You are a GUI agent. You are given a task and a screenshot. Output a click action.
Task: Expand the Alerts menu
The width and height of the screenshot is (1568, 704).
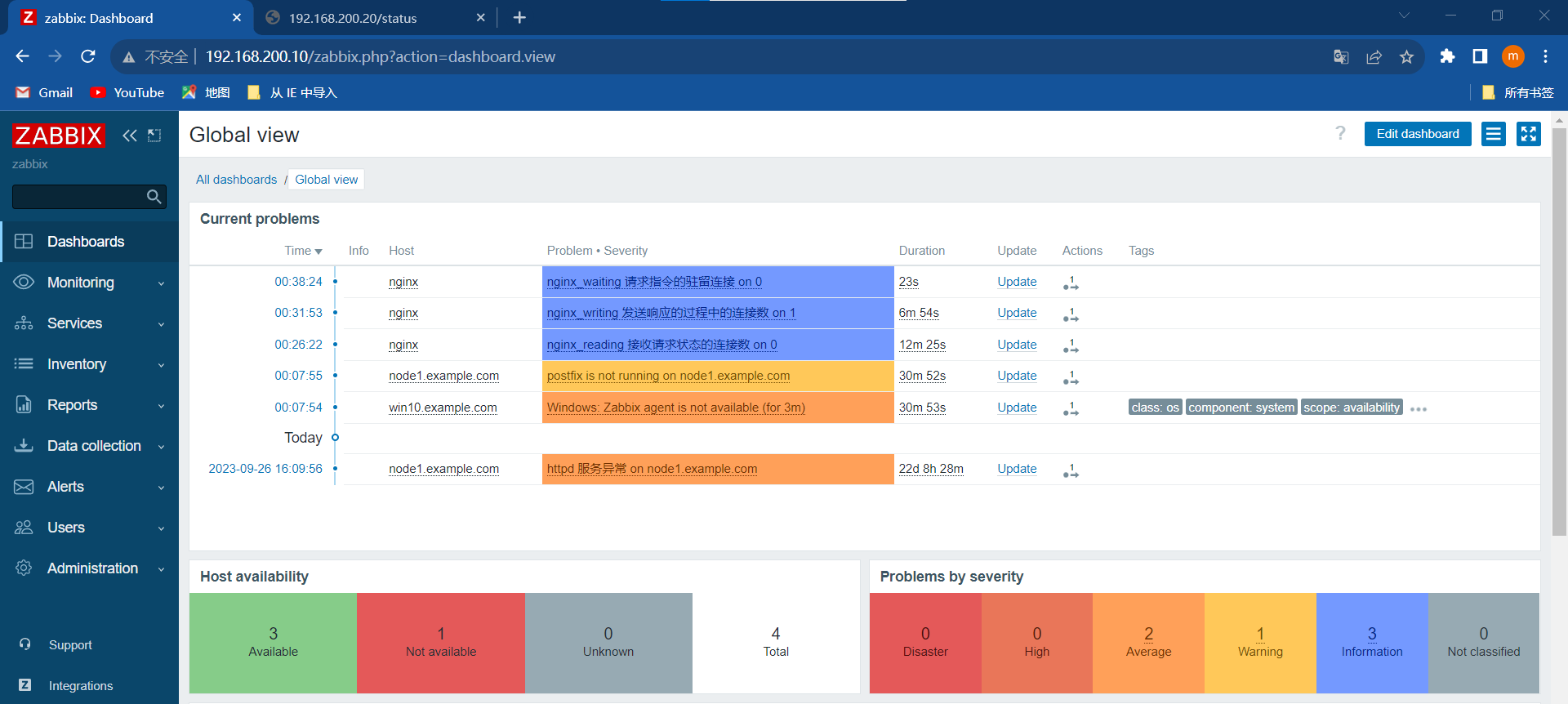(89, 487)
